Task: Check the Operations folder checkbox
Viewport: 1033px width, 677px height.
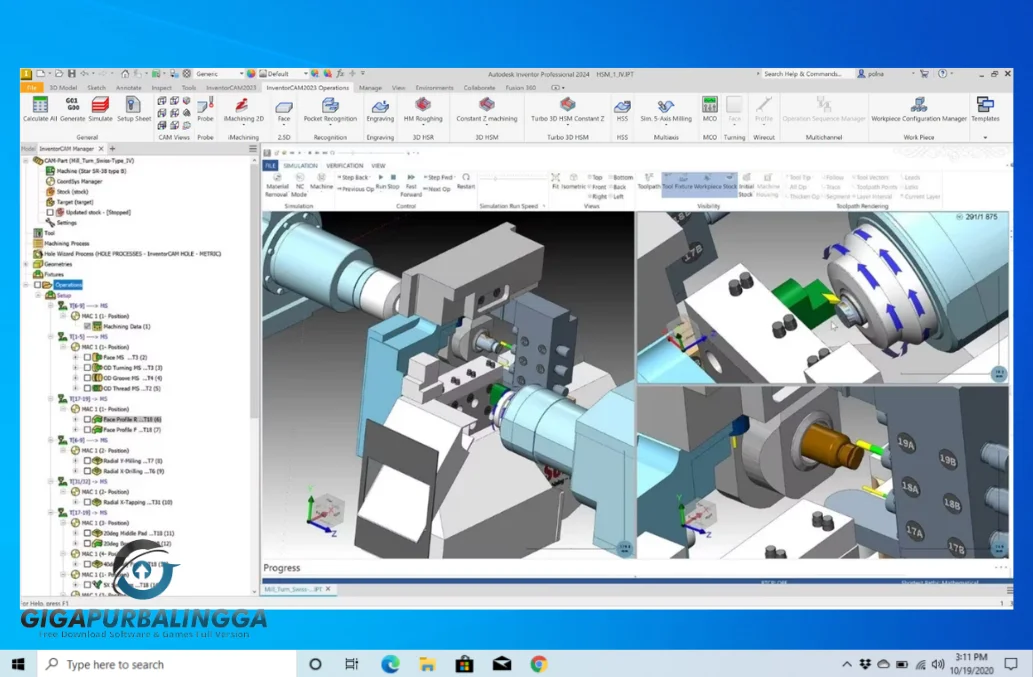Action: [x=37, y=284]
